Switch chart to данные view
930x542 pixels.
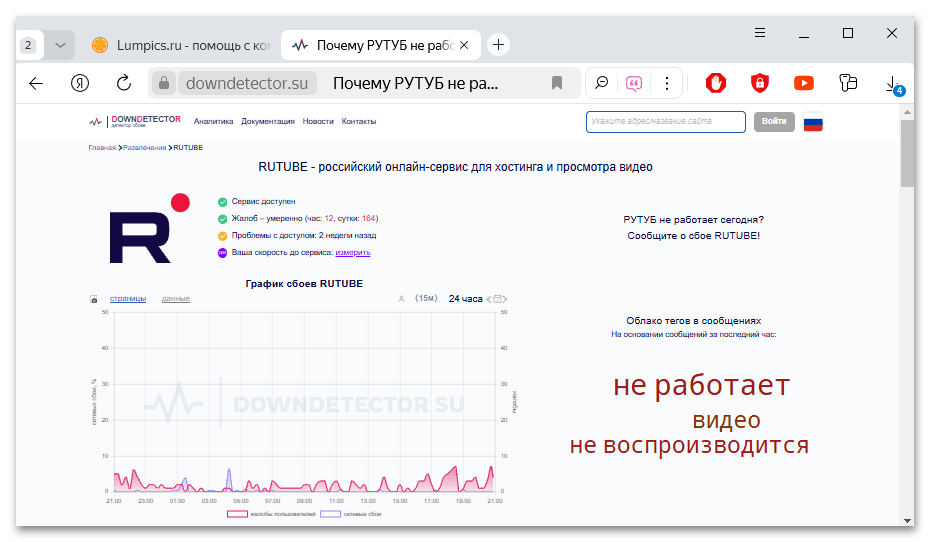[176, 299]
